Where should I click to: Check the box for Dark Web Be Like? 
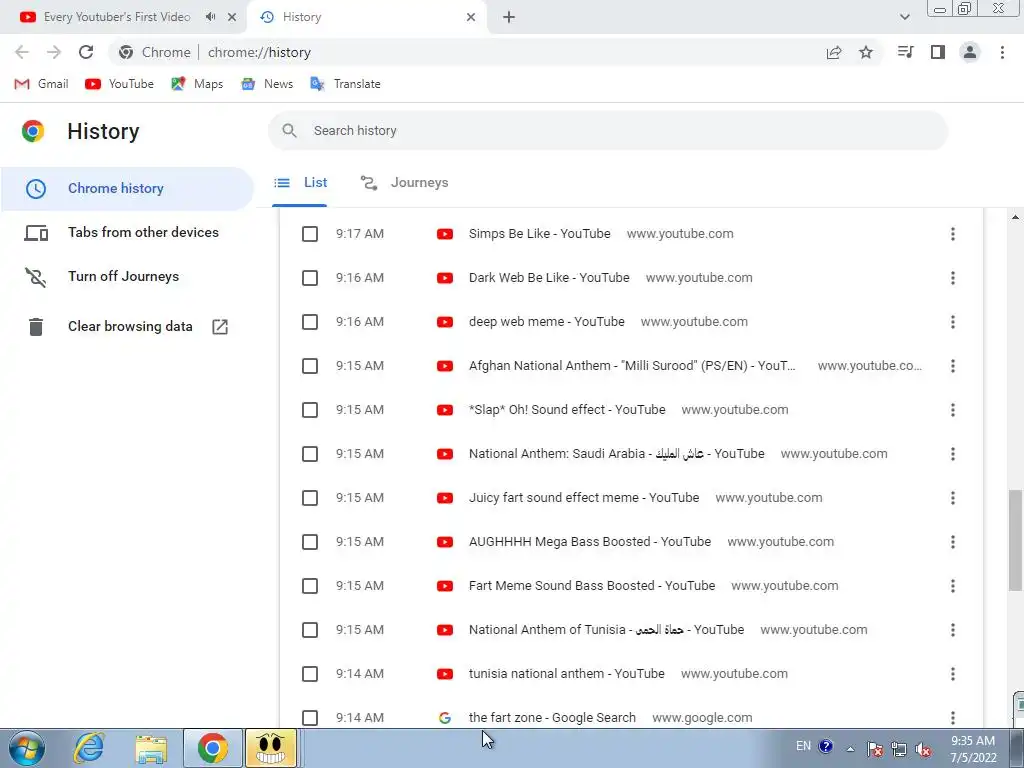click(310, 278)
